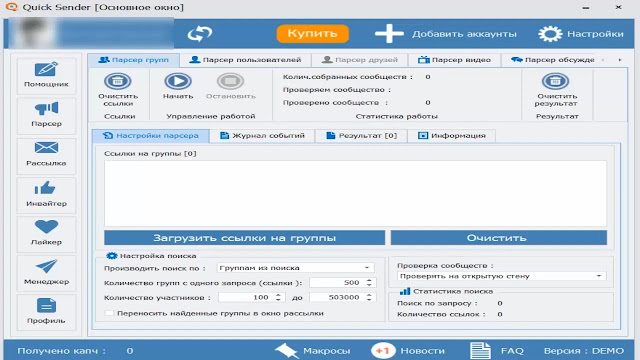Click the refresh arrows icon in header
This screenshot has width=640, height=360.
[x=200, y=33]
